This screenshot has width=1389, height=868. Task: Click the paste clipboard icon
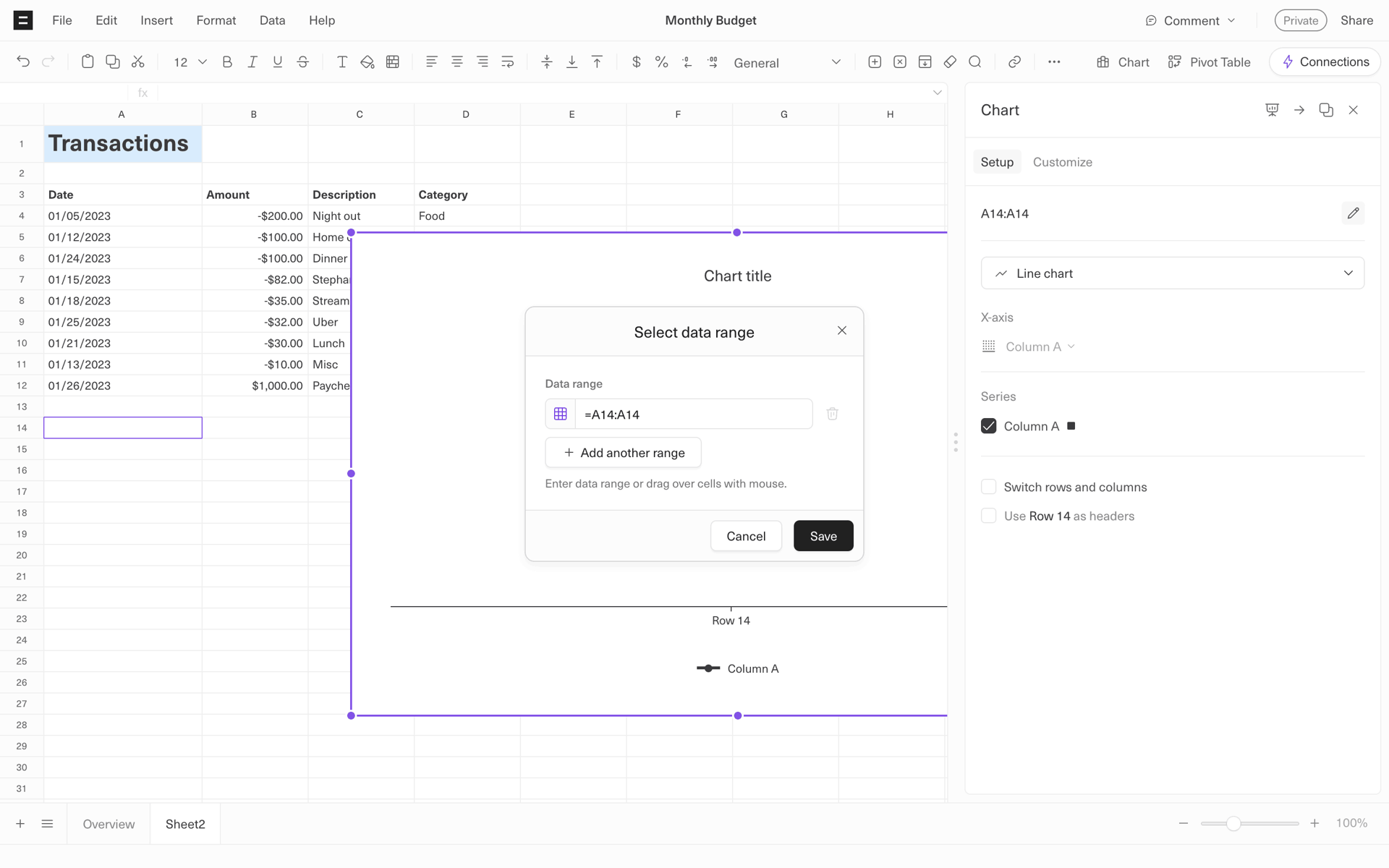click(x=88, y=62)
